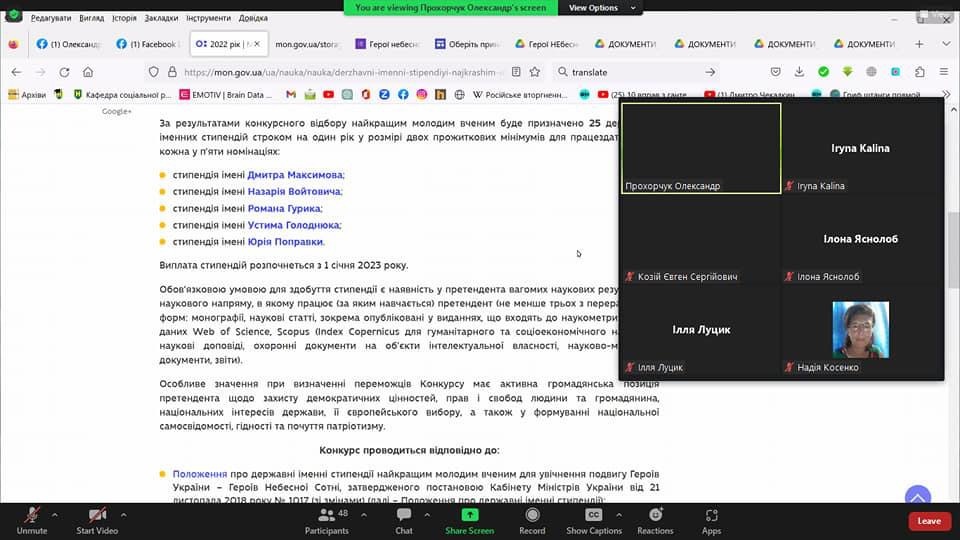
Task: Click the scroll-to-top round arrow button
Action: pos(917,497)
